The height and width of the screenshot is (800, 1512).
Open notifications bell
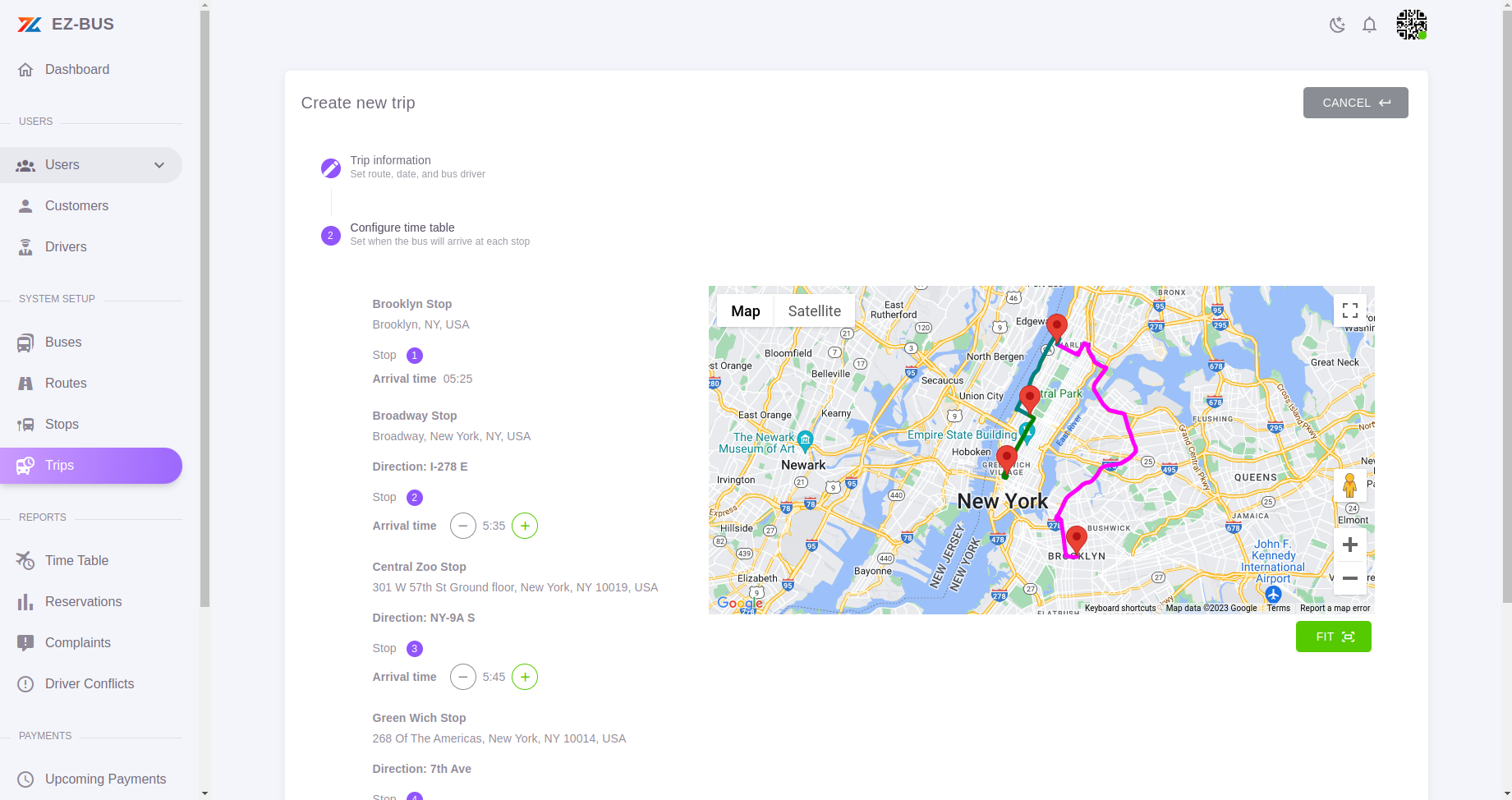(x=1369, y=25)
